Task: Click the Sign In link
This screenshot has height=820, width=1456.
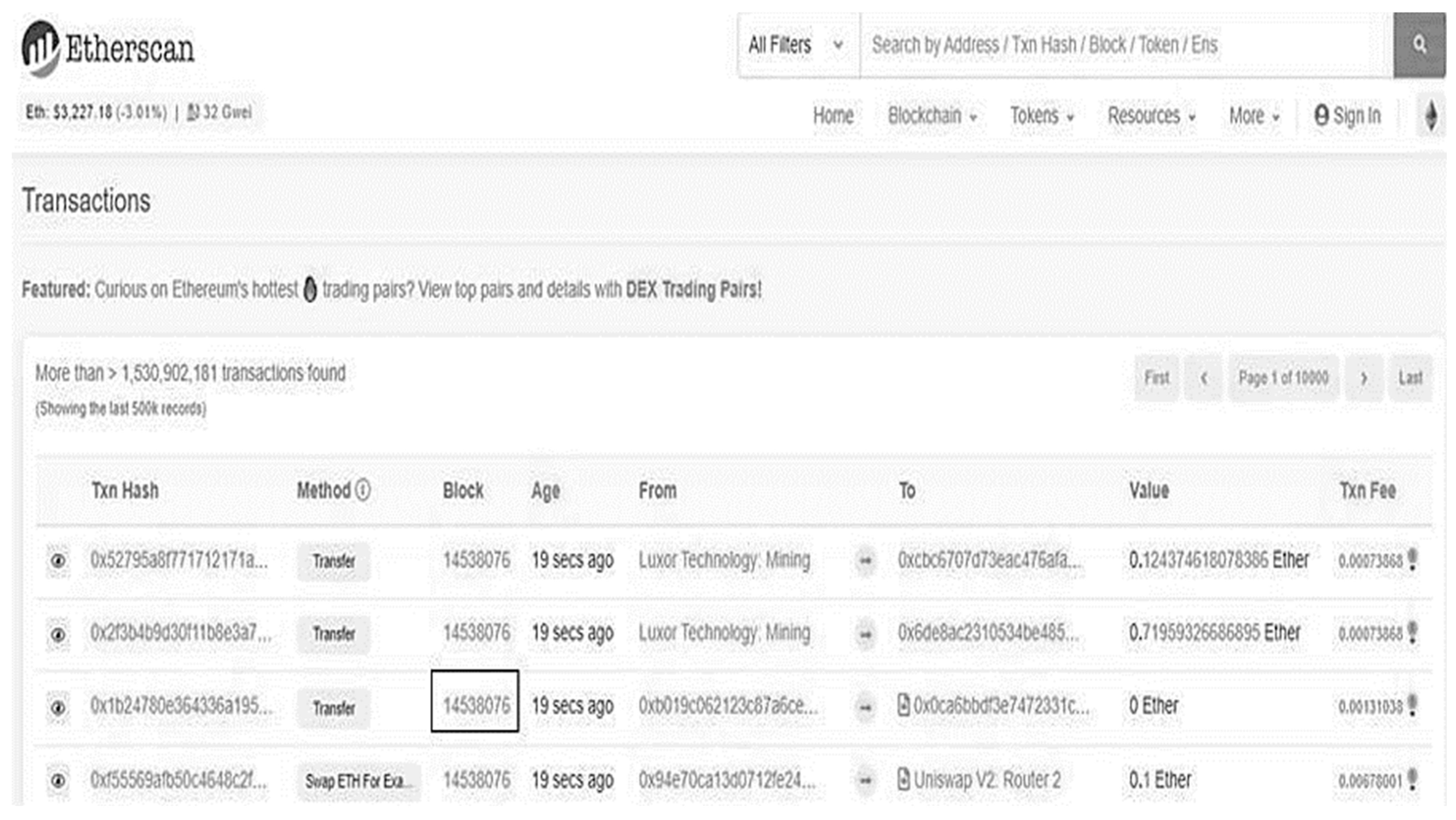Action: point(1348,116)
